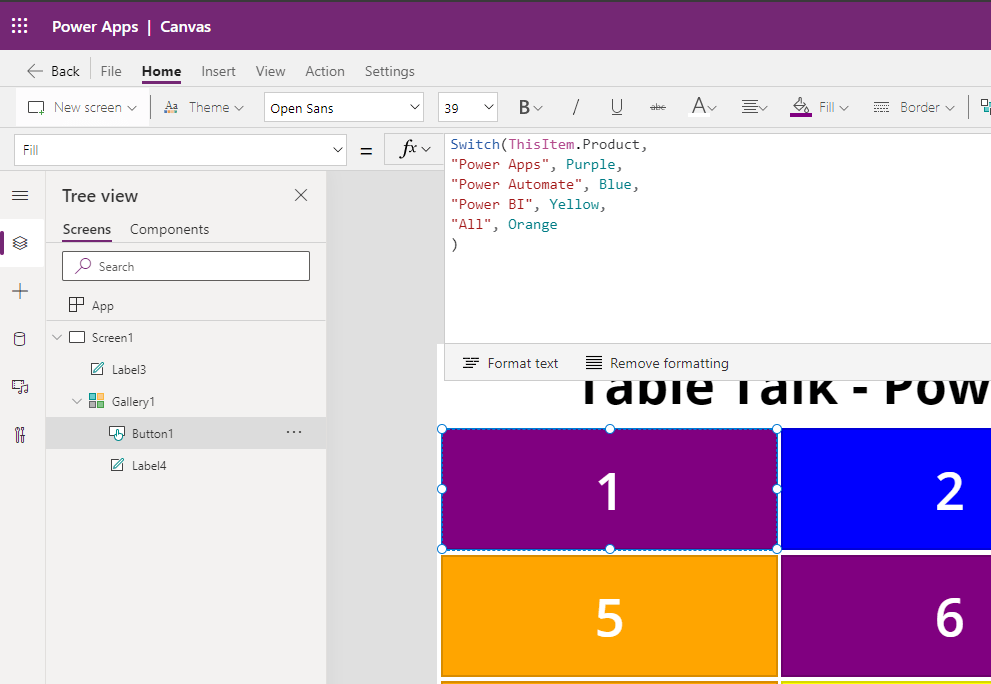Open the font color picker
This screenshot has width=991, height=684.
click(x=703, y=107)
